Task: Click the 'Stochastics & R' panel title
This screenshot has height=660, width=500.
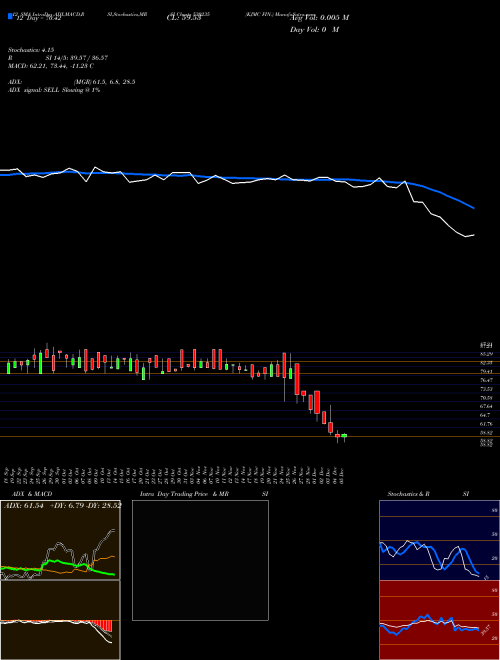Action: [409, 494]
